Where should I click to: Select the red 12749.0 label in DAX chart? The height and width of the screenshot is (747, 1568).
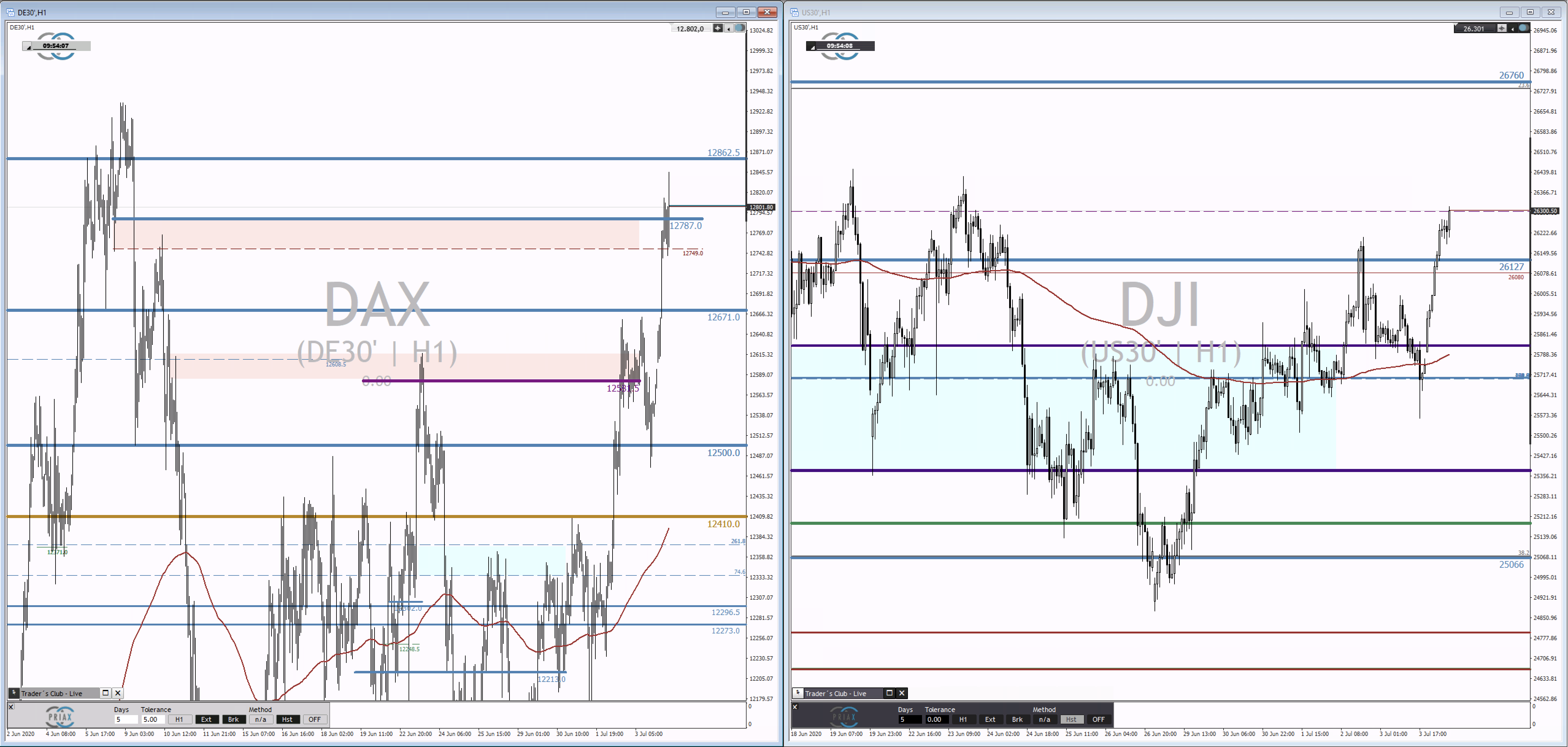coord(693,253)
